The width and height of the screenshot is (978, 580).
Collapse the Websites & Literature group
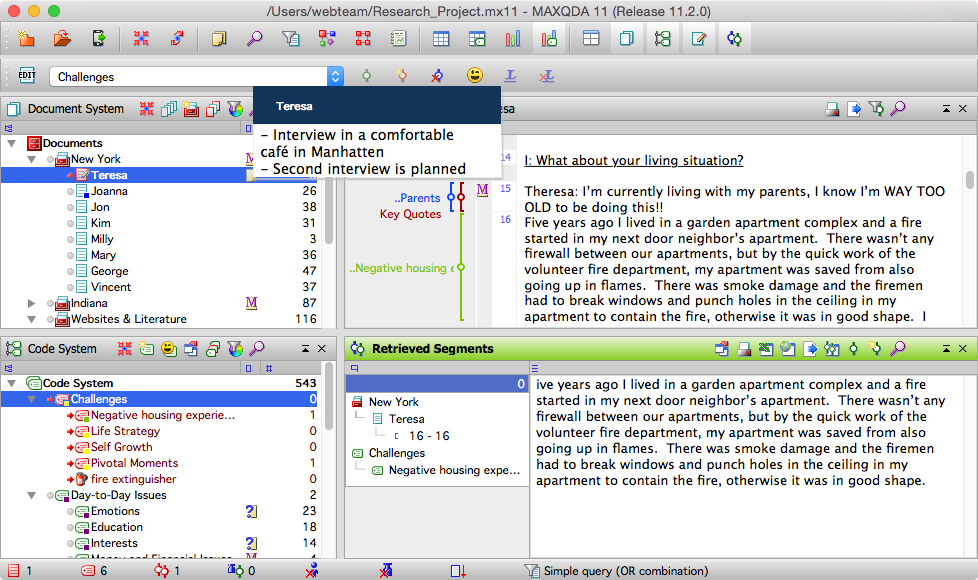pyautogui.click(x=31, y=319)
